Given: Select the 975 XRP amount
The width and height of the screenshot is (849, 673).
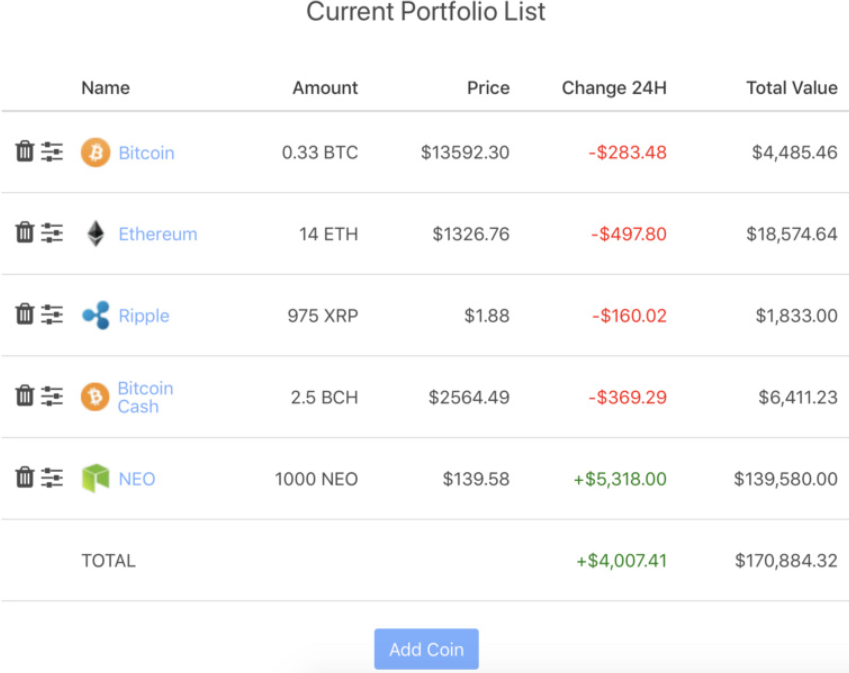Looking at the screenshot, I should [323, 316].
